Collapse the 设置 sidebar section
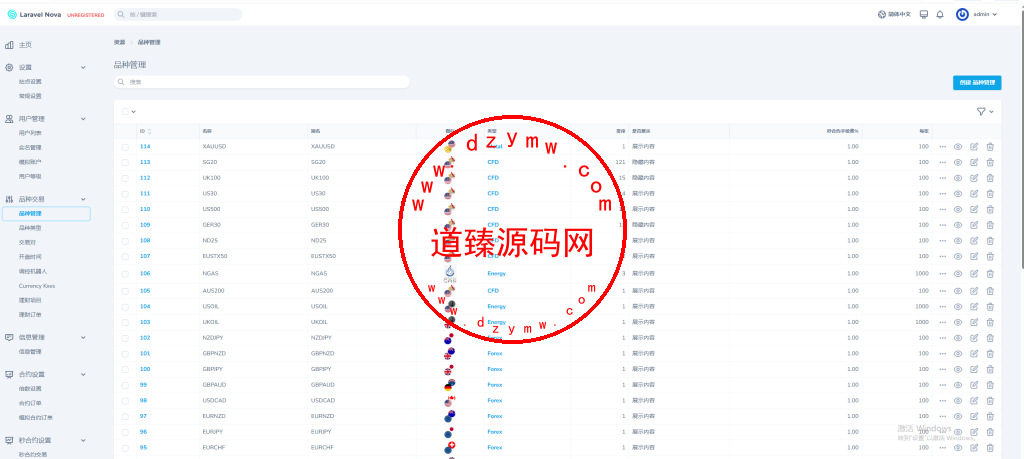This screenshot has width=1024, height=459. pos(83,67)
